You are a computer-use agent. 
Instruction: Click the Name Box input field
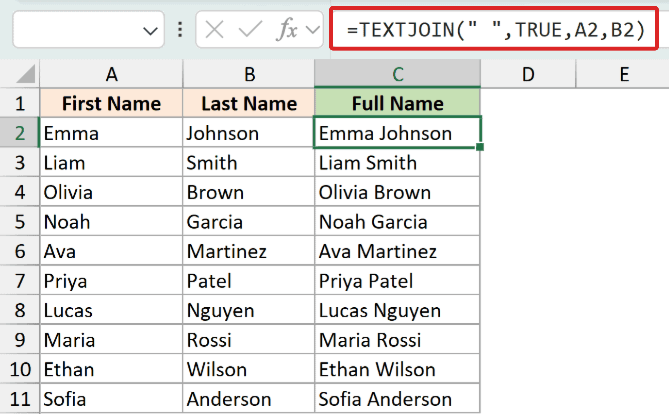[88, 29]
